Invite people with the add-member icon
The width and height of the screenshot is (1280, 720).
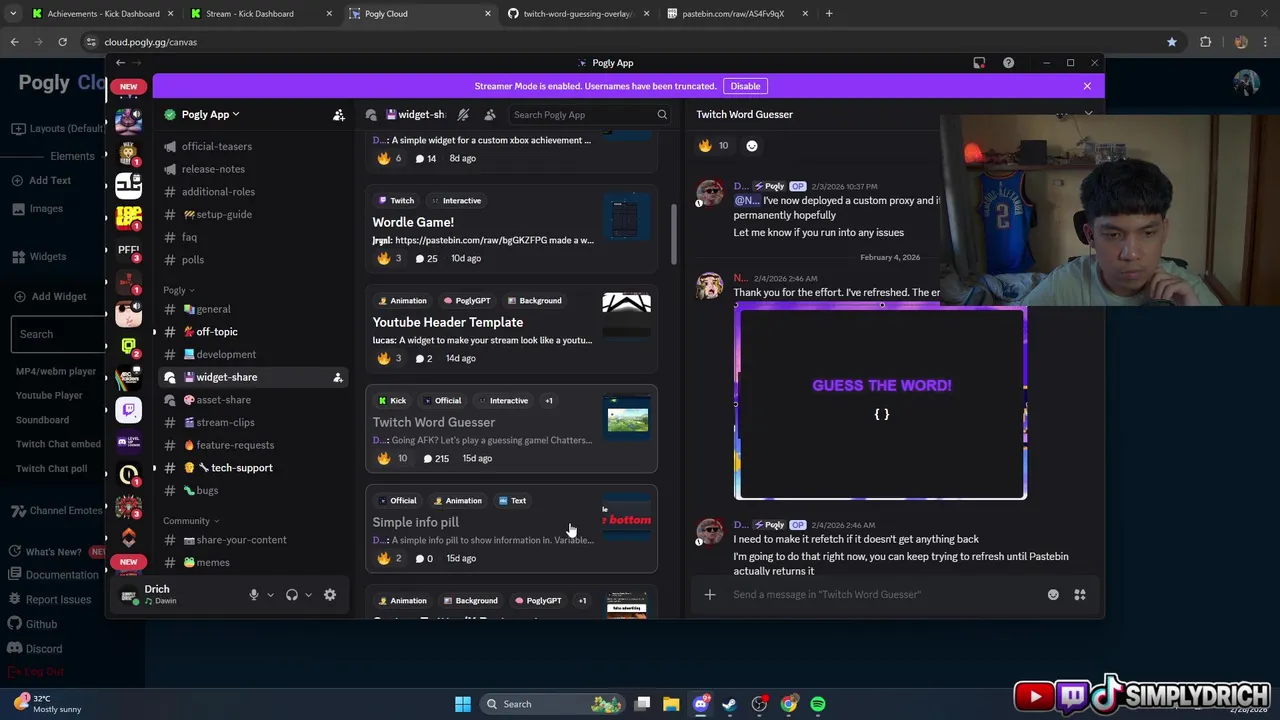[339, 115]
